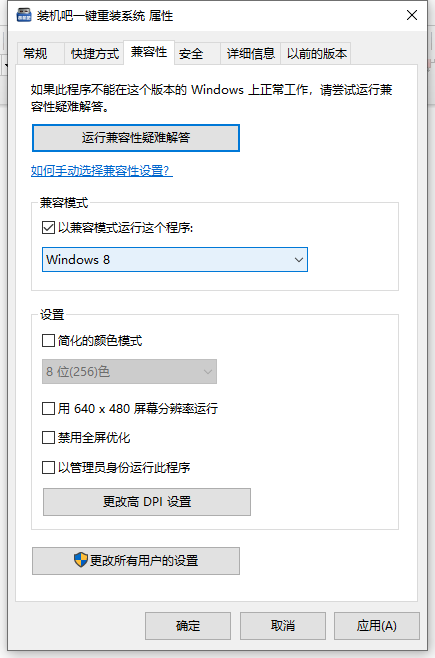435x658 pixels.
Task: Enable 以管理员身份运行此程序 checkbox
Action: coord(48,467)
